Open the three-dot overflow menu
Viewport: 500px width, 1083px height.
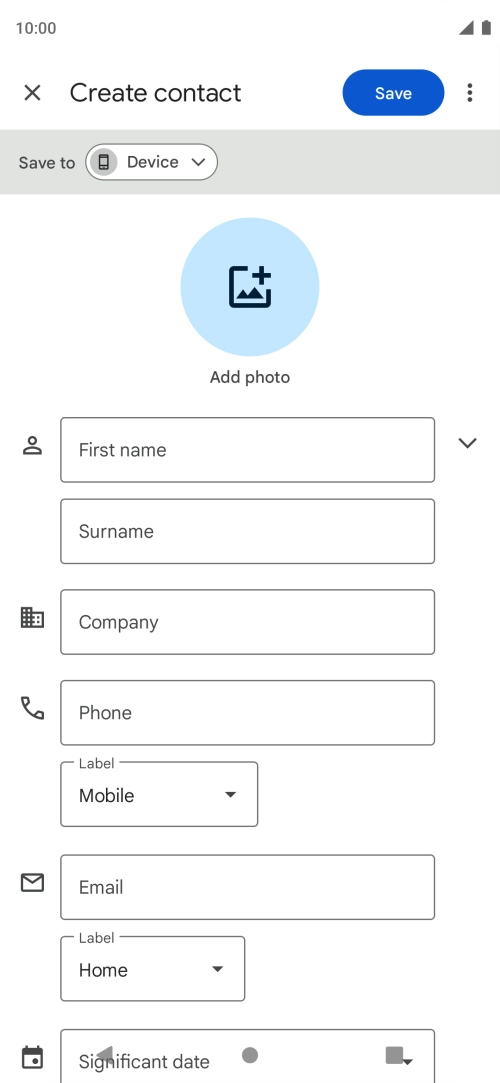(x=470, y=93)
